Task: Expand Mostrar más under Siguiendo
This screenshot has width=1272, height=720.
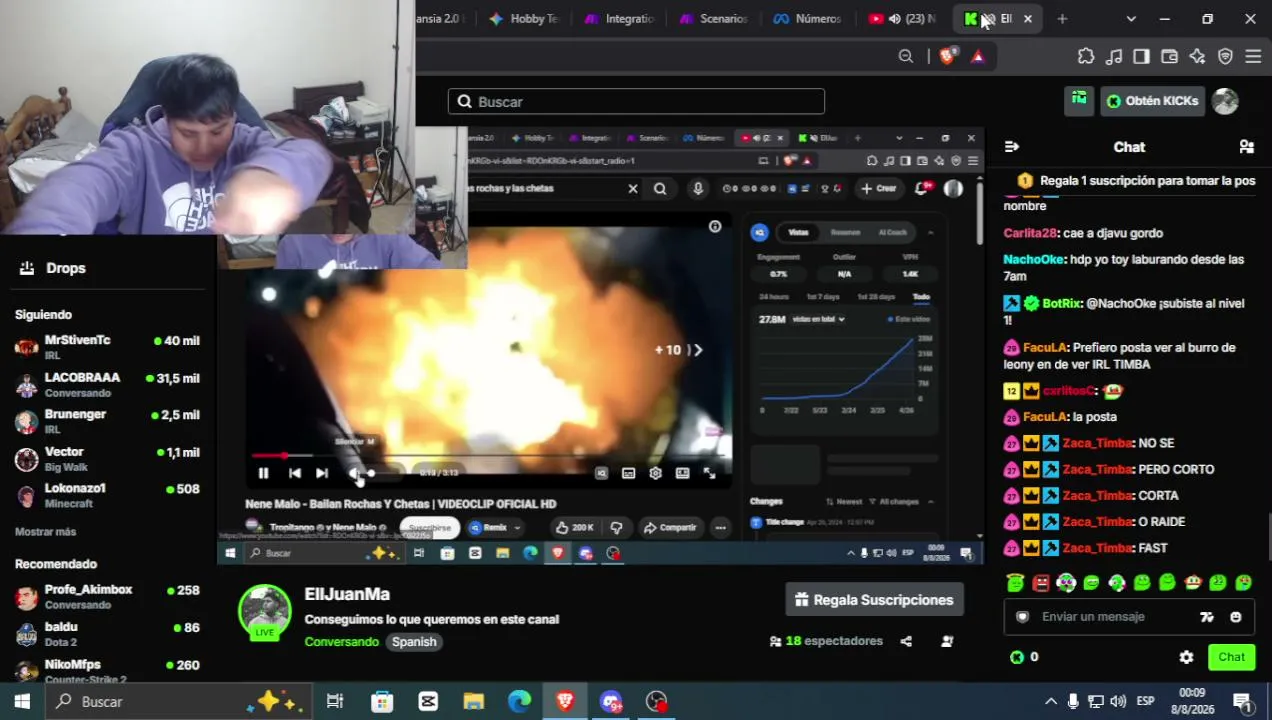Action: (x=45, y=532)
